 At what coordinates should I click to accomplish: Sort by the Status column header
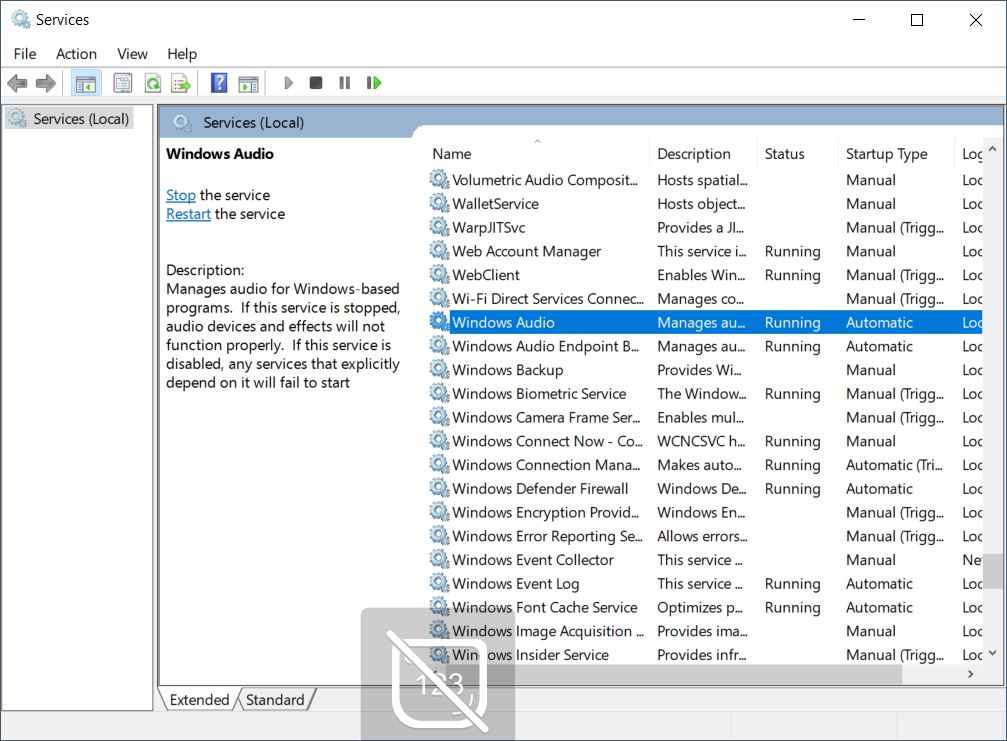point(798,154)
